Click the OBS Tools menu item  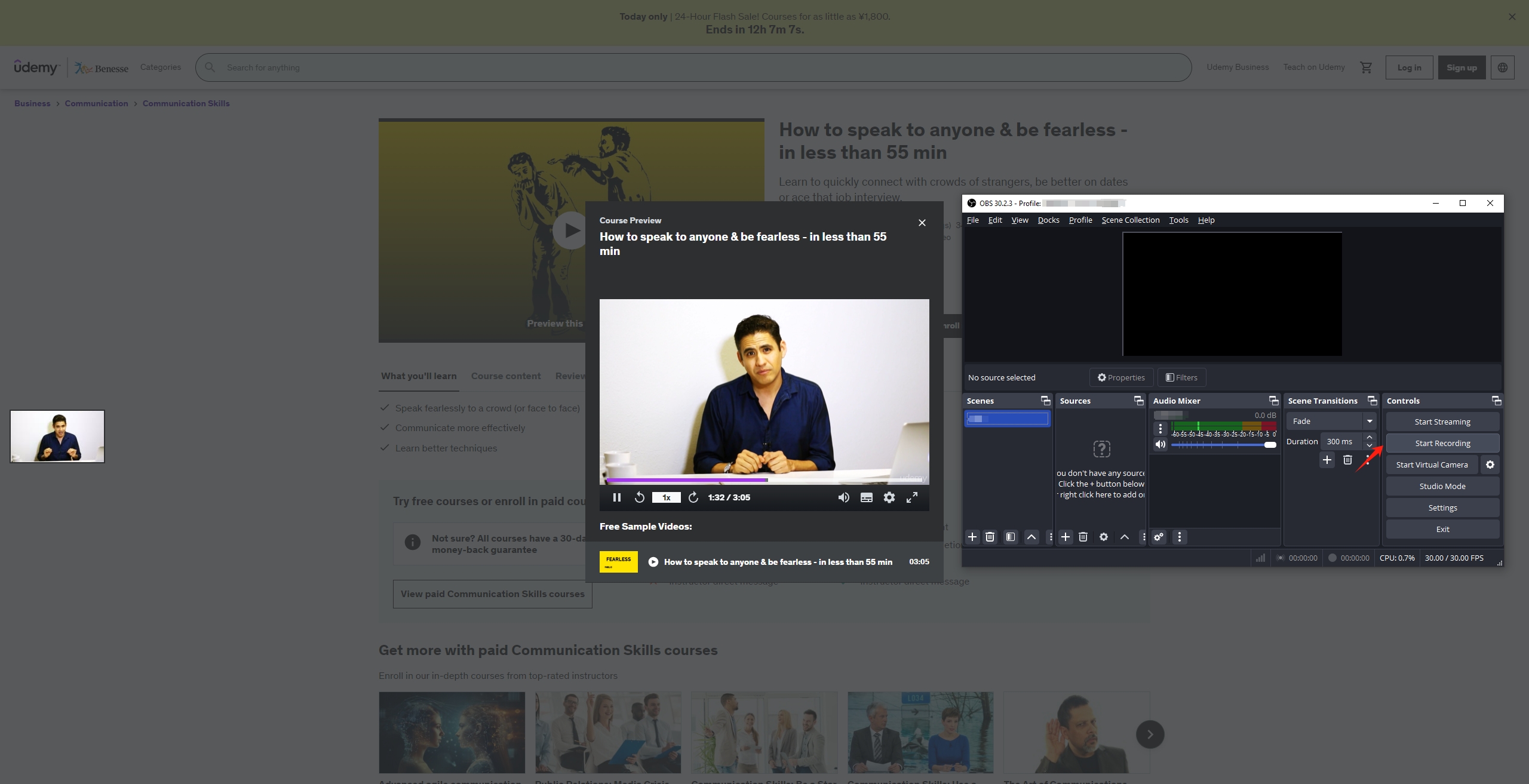(1178, 220)
